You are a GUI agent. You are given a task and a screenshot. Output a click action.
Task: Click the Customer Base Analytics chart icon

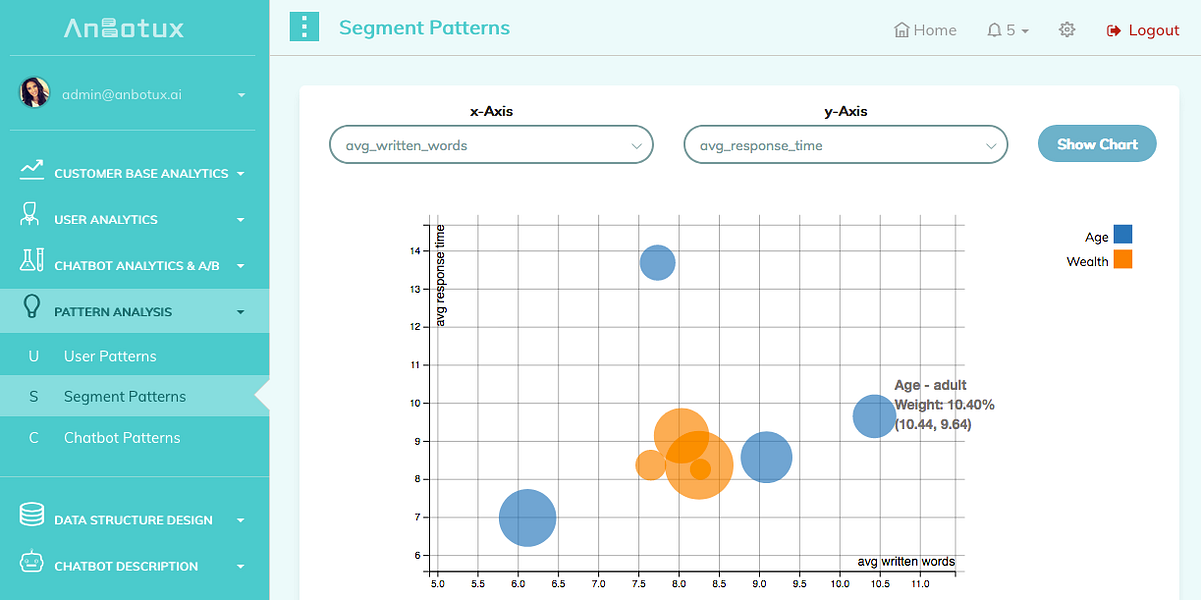(x=32, y=171)
